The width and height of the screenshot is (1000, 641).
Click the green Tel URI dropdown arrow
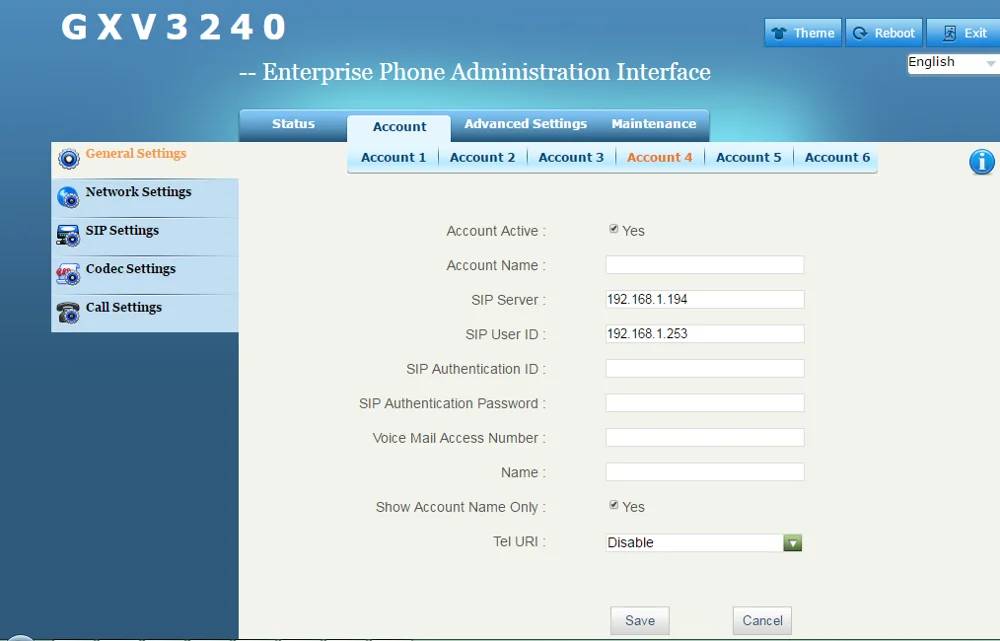click(792, 543)
